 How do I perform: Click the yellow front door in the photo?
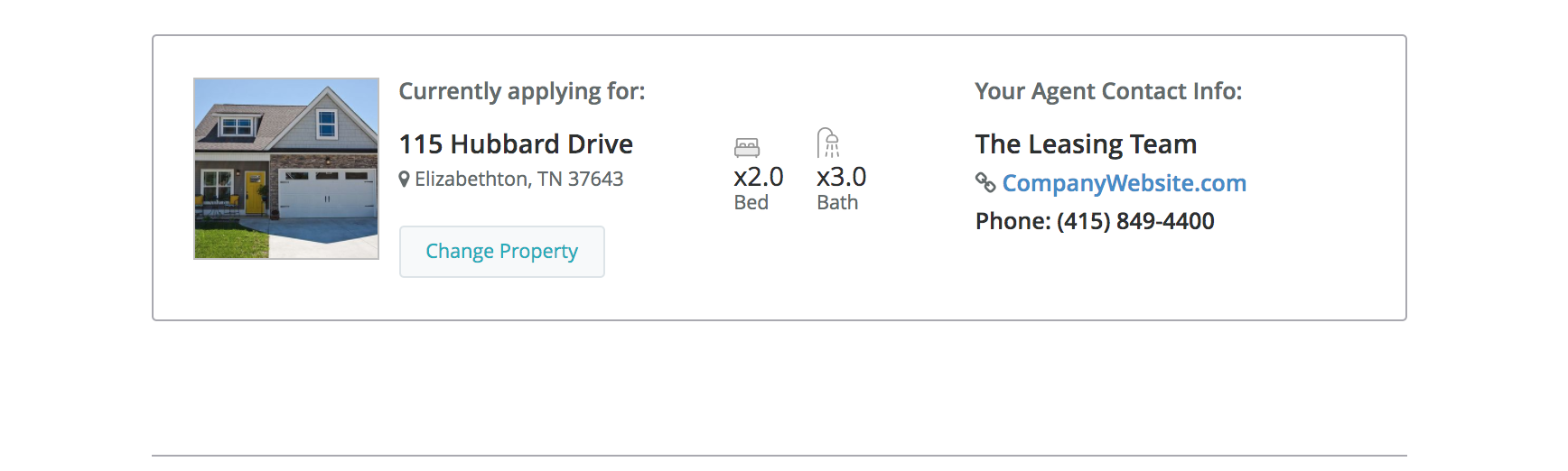point(256,193)
